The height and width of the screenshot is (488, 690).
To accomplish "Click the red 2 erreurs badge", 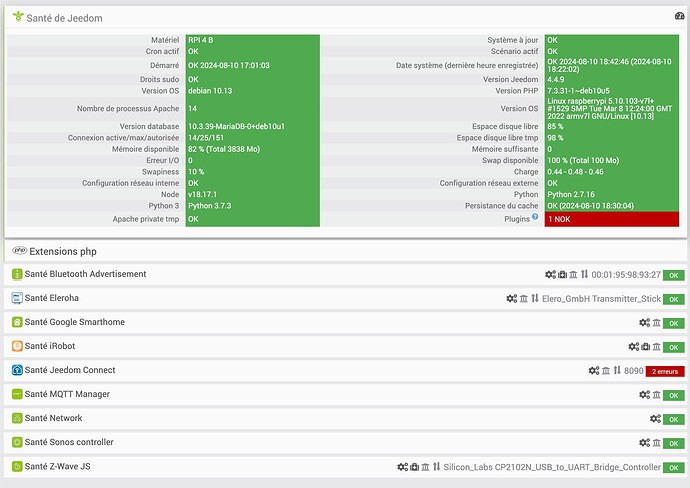I will click(x=665, y=371).
